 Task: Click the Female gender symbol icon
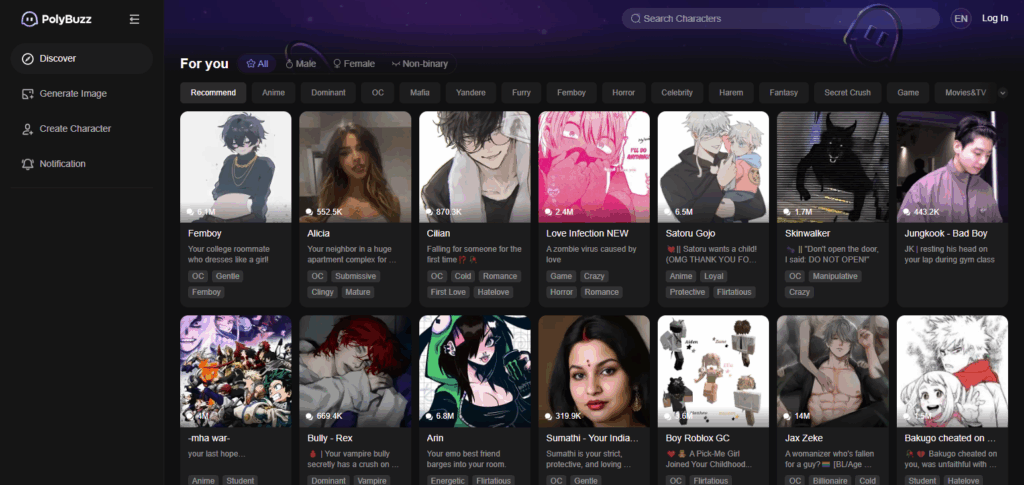(337, 64)
